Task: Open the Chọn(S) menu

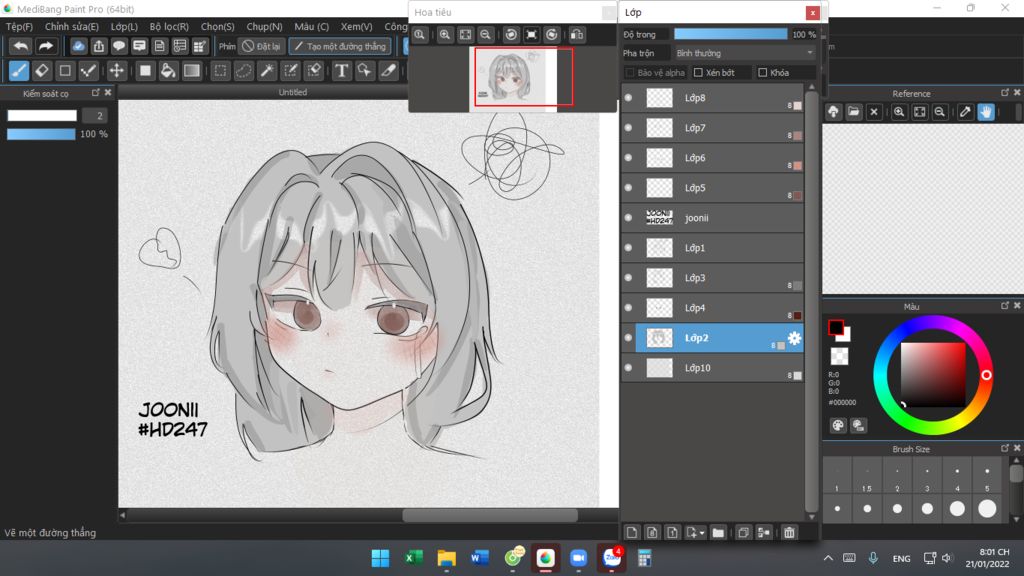Action: [217, 27]
